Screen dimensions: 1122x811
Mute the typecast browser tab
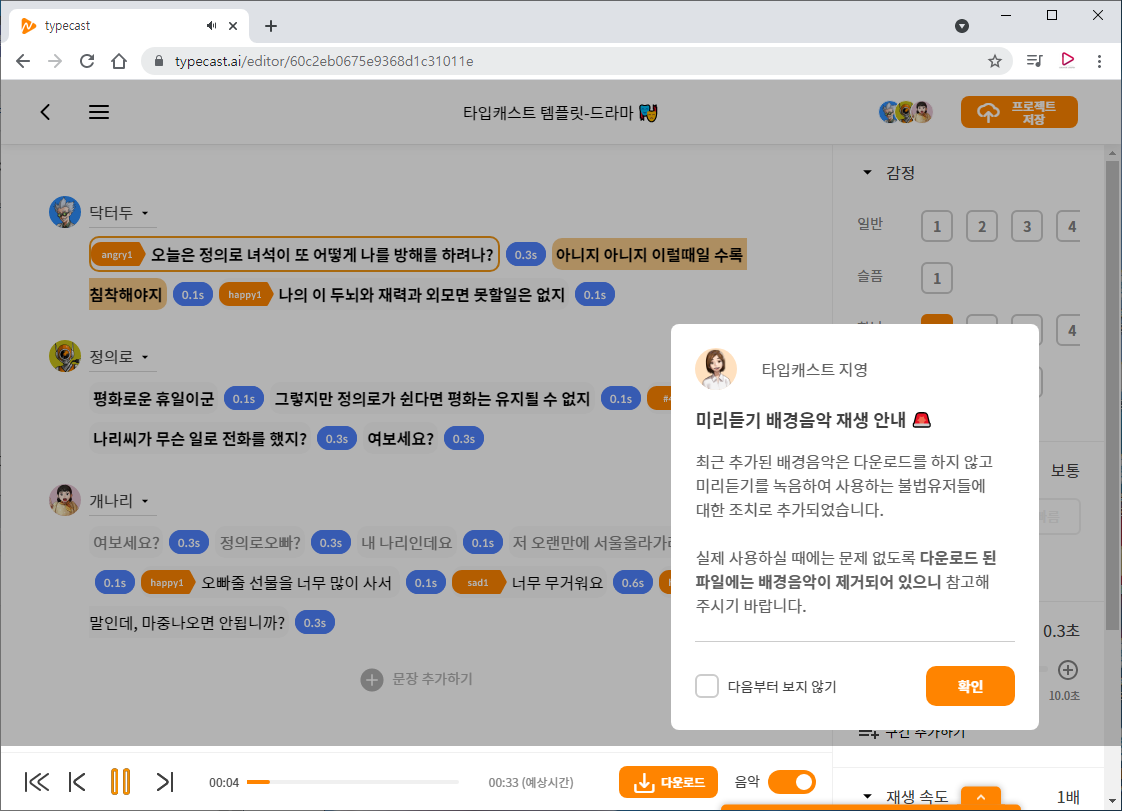[211, 26]
